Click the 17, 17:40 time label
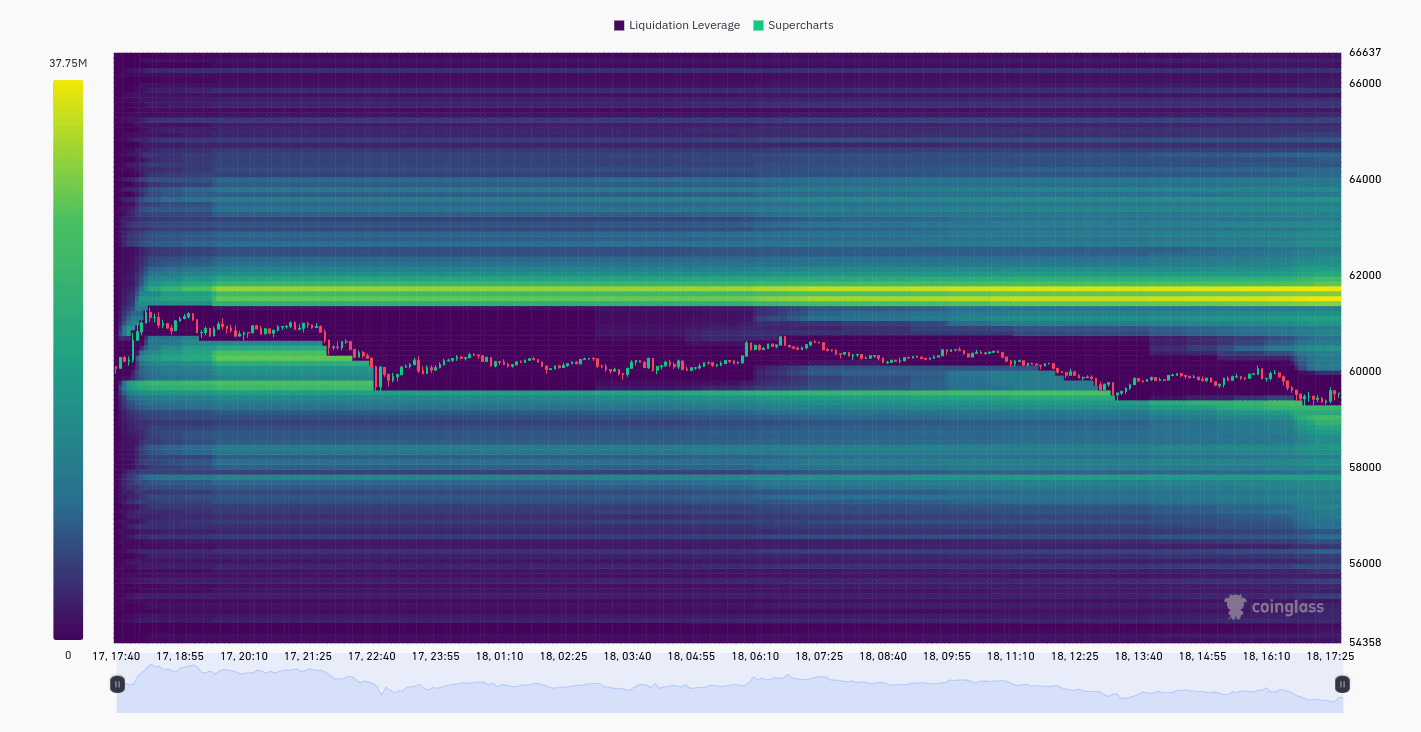This screenshot has width=1421, height=732. click(116, 656)
